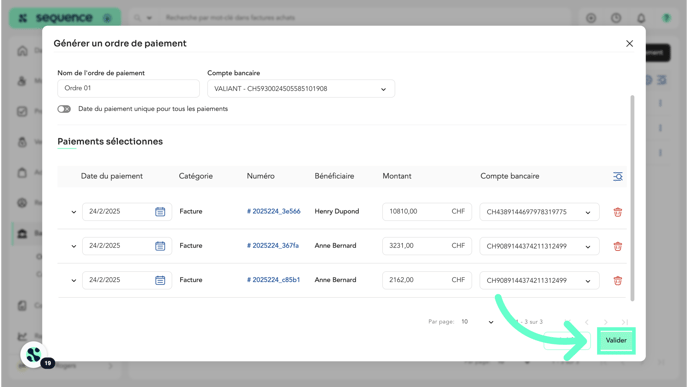
Task: Click the green help icon in top bar
Action: pos(666,18)
